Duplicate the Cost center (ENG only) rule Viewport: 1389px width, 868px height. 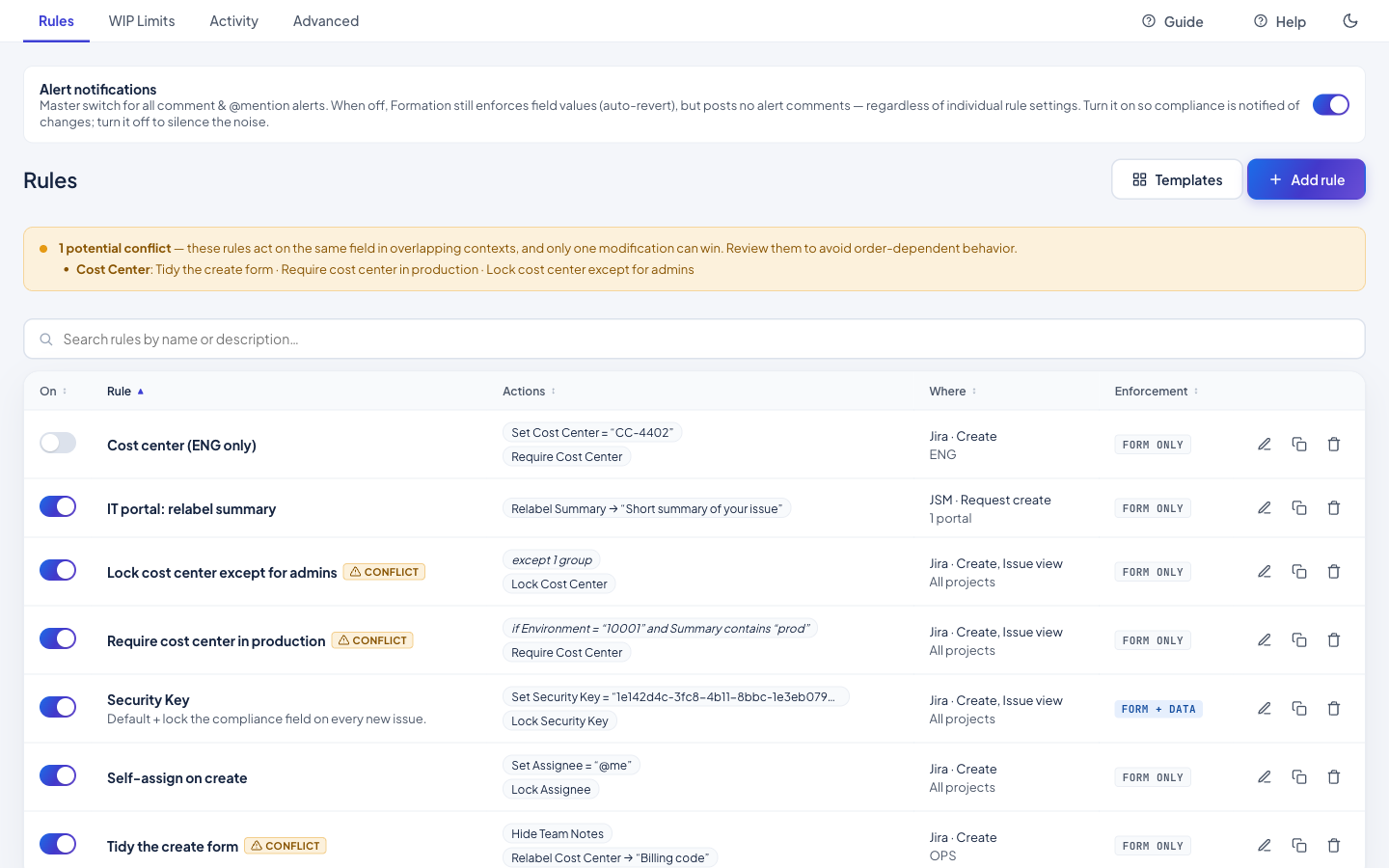pyautogui.click(x=1299, y=445)
